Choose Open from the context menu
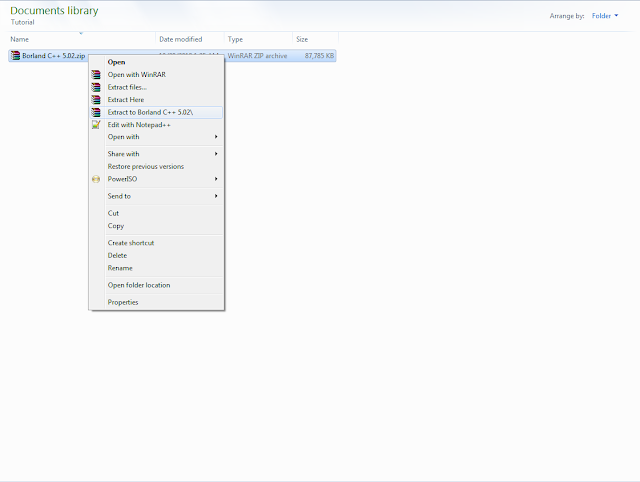The width and height of the screenshot is (640, 482). pos(156,62)
